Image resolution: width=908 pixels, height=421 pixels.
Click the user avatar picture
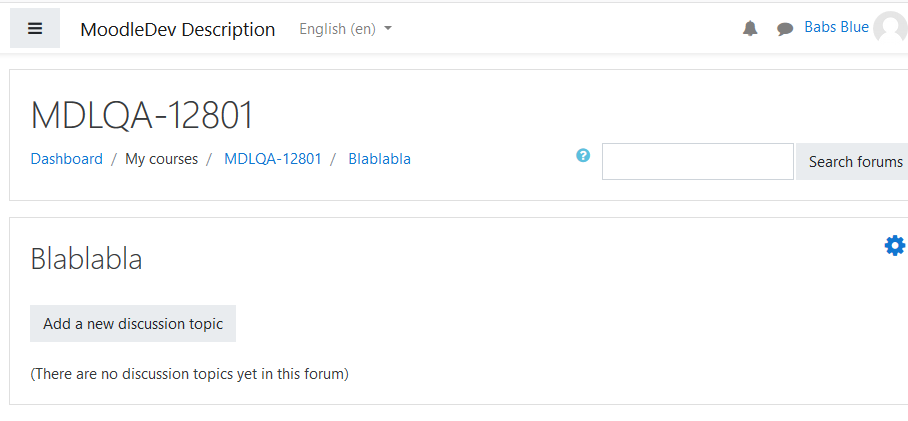pyautogui.click(x=891, y=28)
